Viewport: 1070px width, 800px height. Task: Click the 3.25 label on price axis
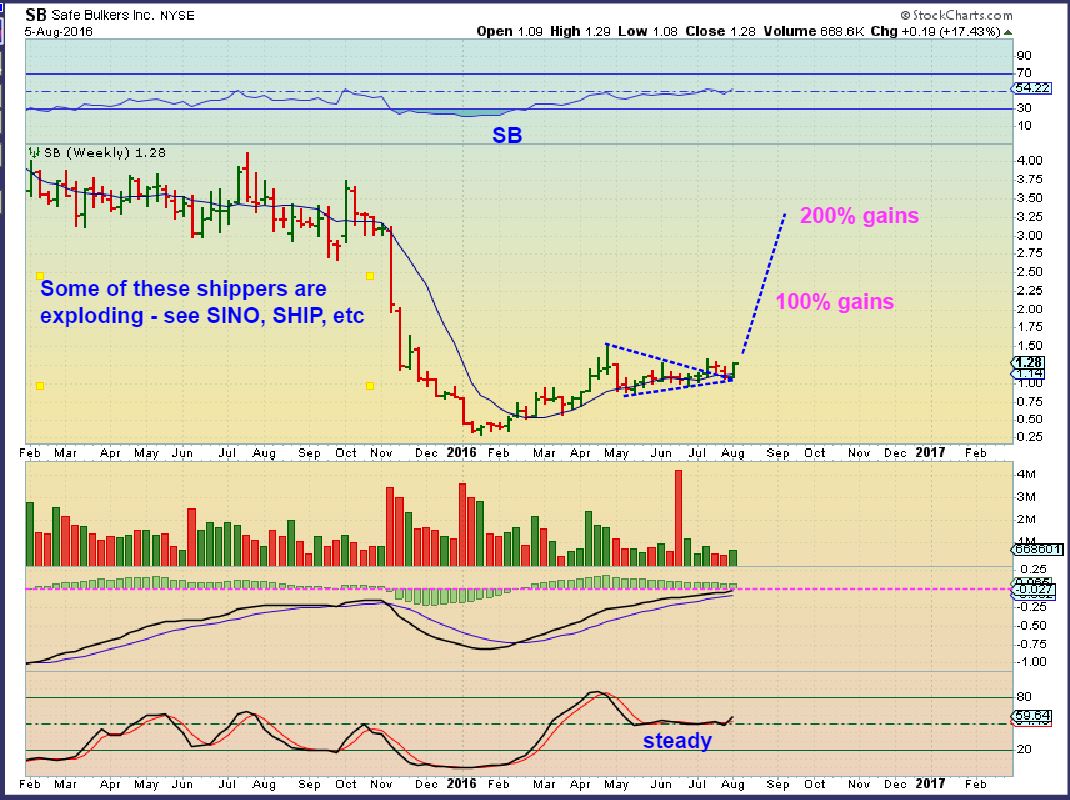tap(1029, 216)
